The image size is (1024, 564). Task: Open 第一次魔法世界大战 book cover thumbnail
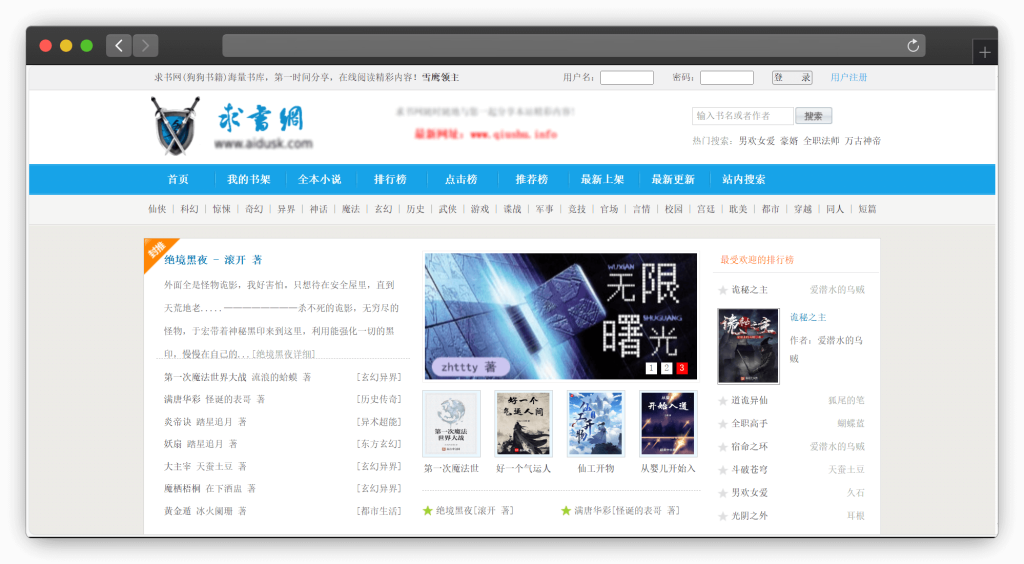pos(451,424)
